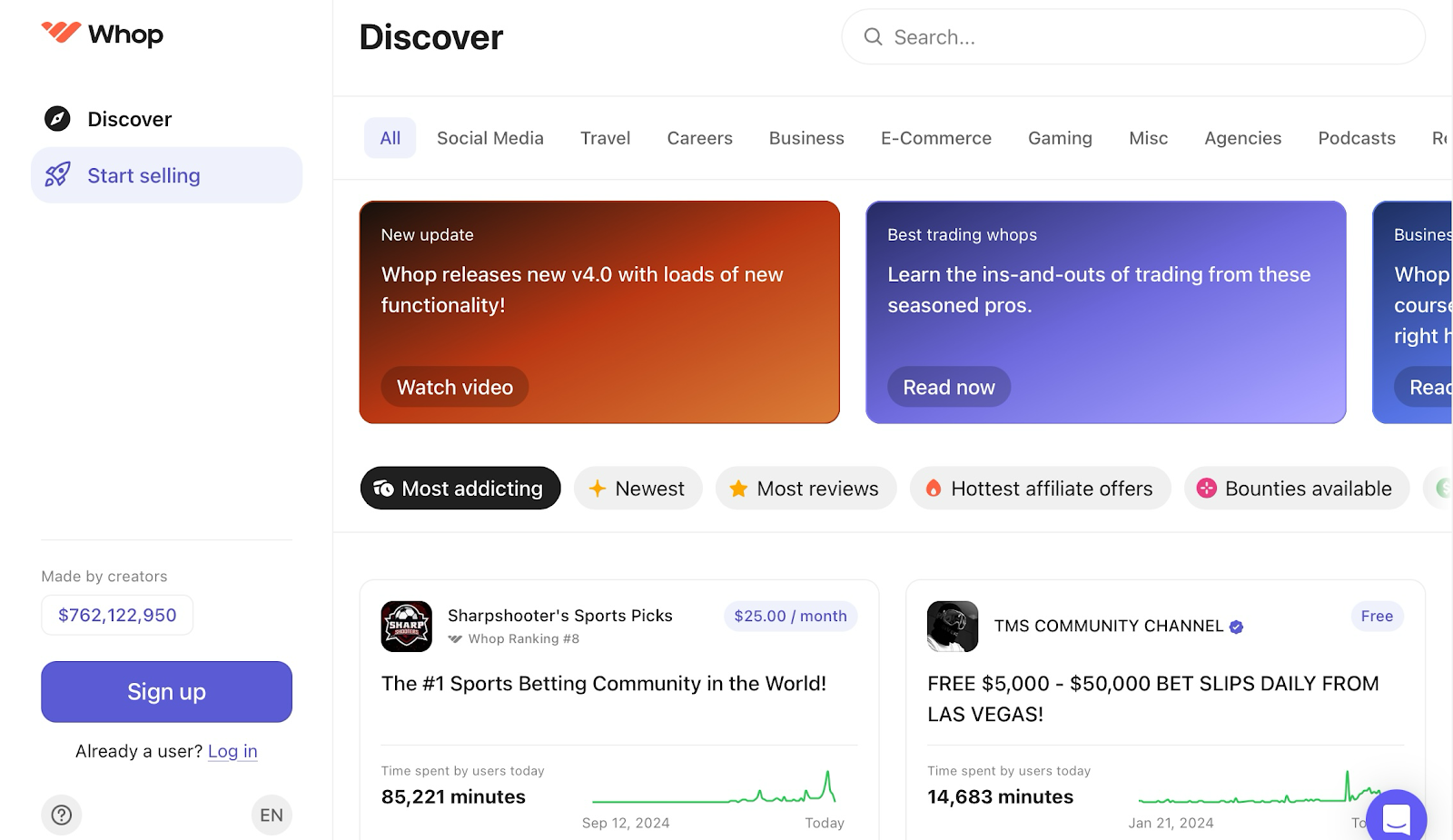The width and height of the screenshot is (1453, 840).
Task: Open the E-Commerce category
Action: [x=935, y=137]
